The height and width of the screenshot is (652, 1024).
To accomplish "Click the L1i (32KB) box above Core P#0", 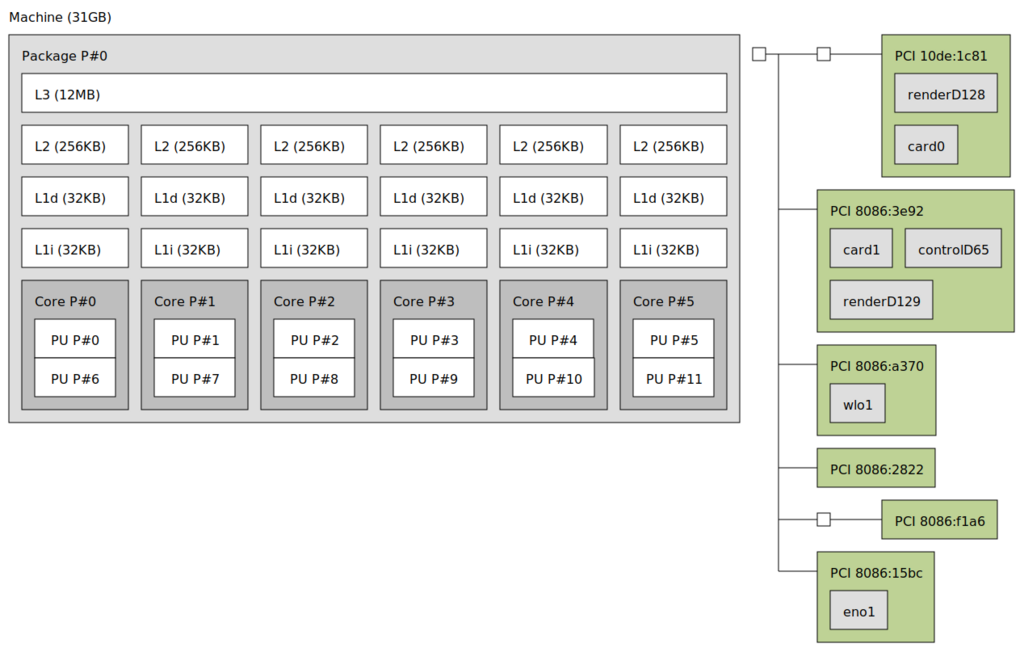I will pyautogui.click(x=75, y=248).
